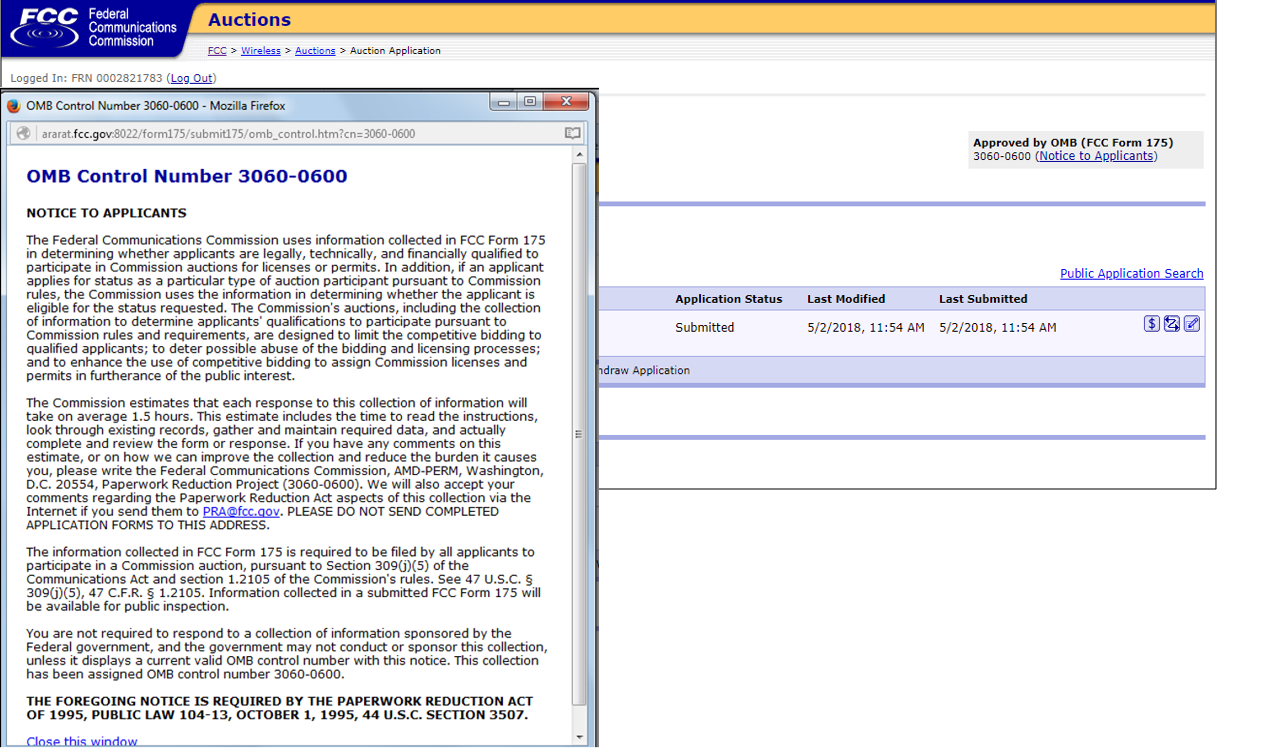Image resolution: width=1261 pixels, height=752 pixels.
Task: Click the Log Out link
Action: pyautogui.click(x=191, y=78)
